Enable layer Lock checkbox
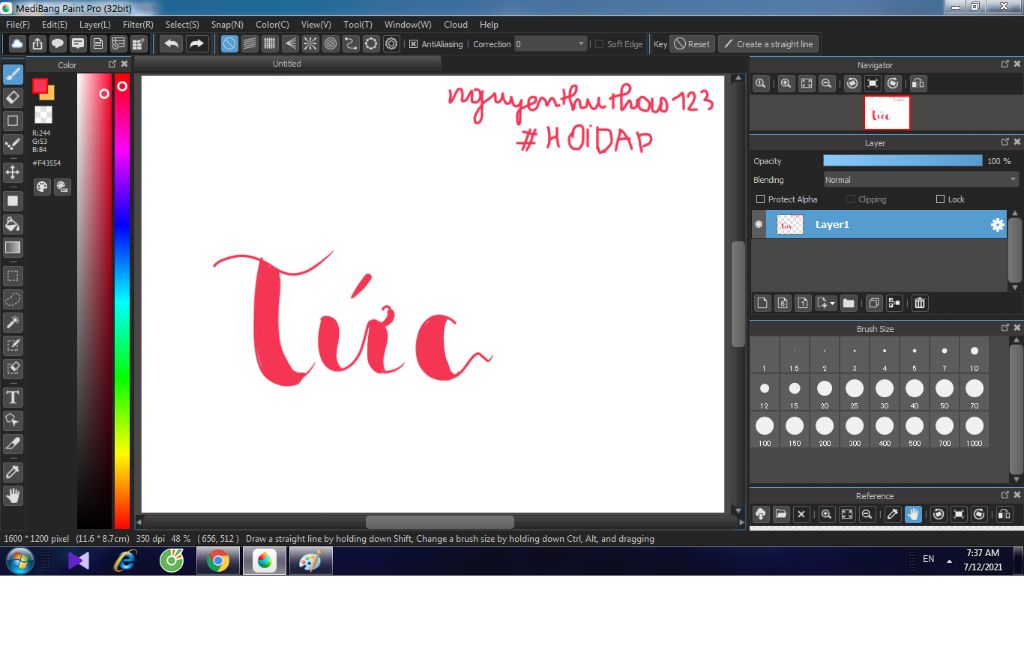 [940, 199]
